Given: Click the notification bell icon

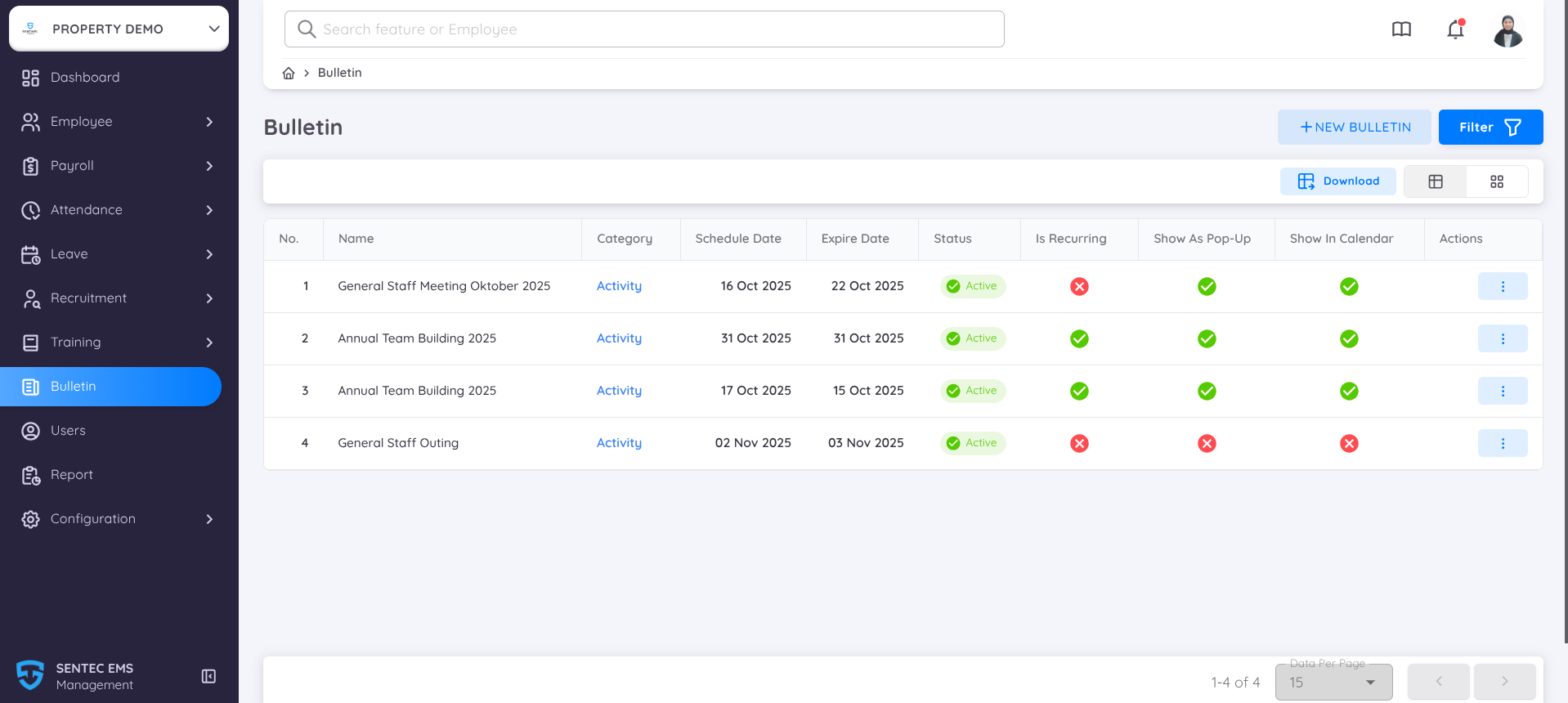Looking at the screenshot, I should (1455, 30).
